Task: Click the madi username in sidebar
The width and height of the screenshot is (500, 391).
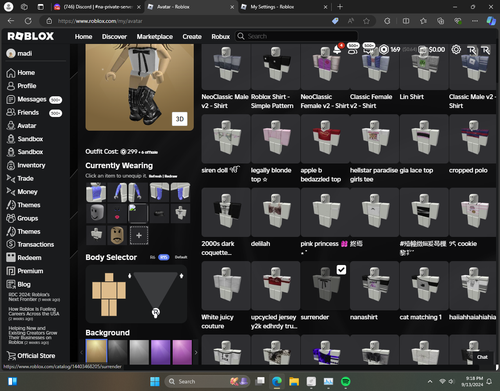Action: pos(25,53)
